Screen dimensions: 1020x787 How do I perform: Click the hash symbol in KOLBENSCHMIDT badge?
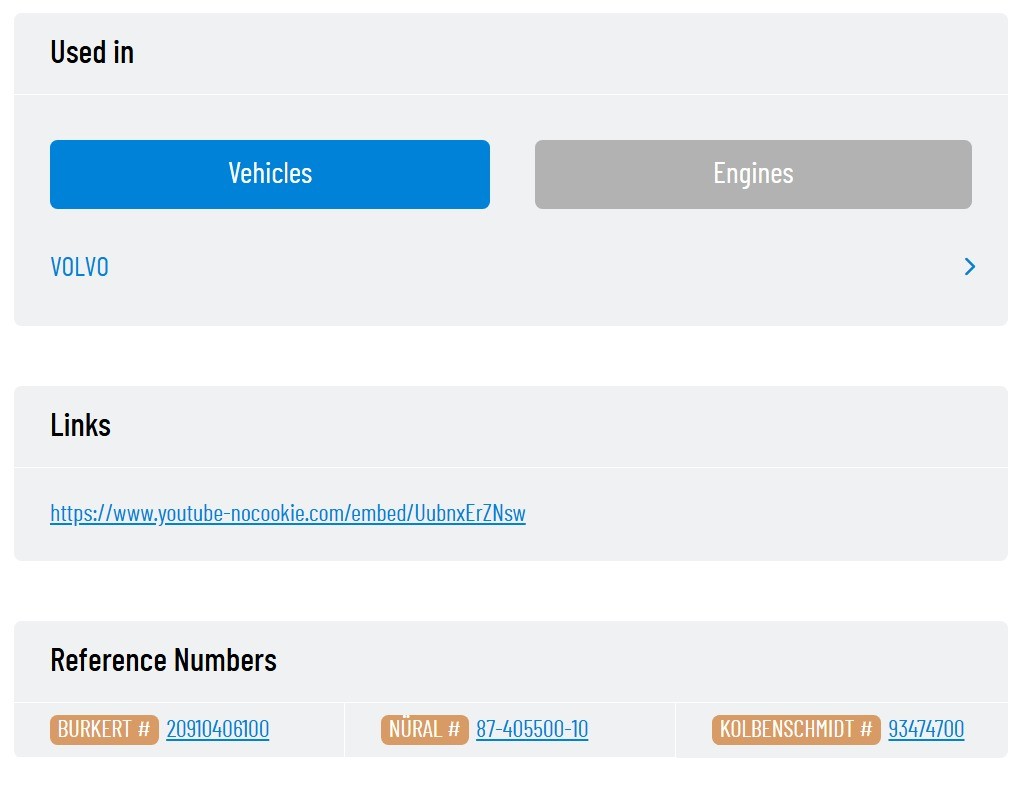point(866,729)
